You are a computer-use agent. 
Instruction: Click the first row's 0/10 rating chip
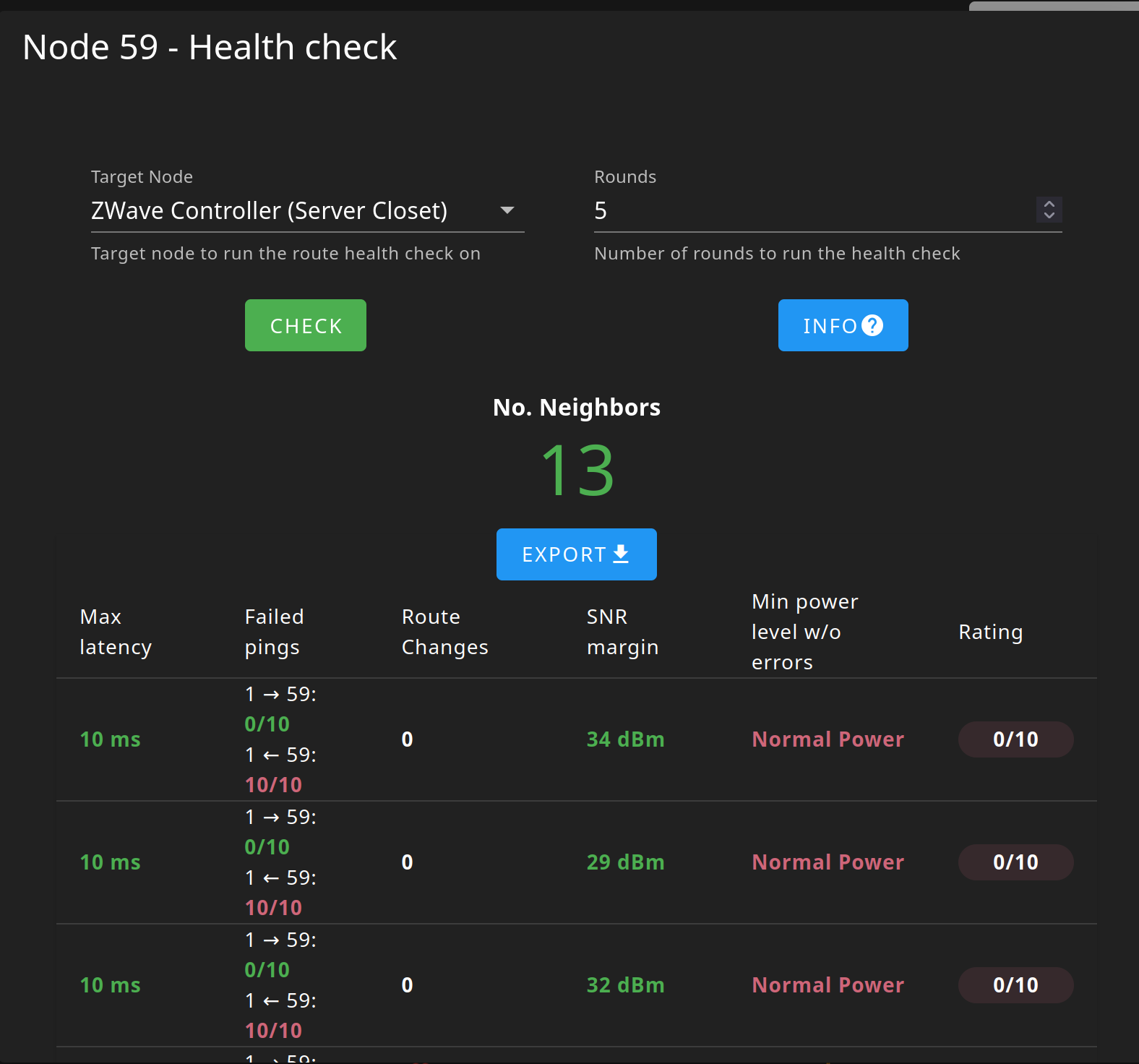(x=1015, y=739)
